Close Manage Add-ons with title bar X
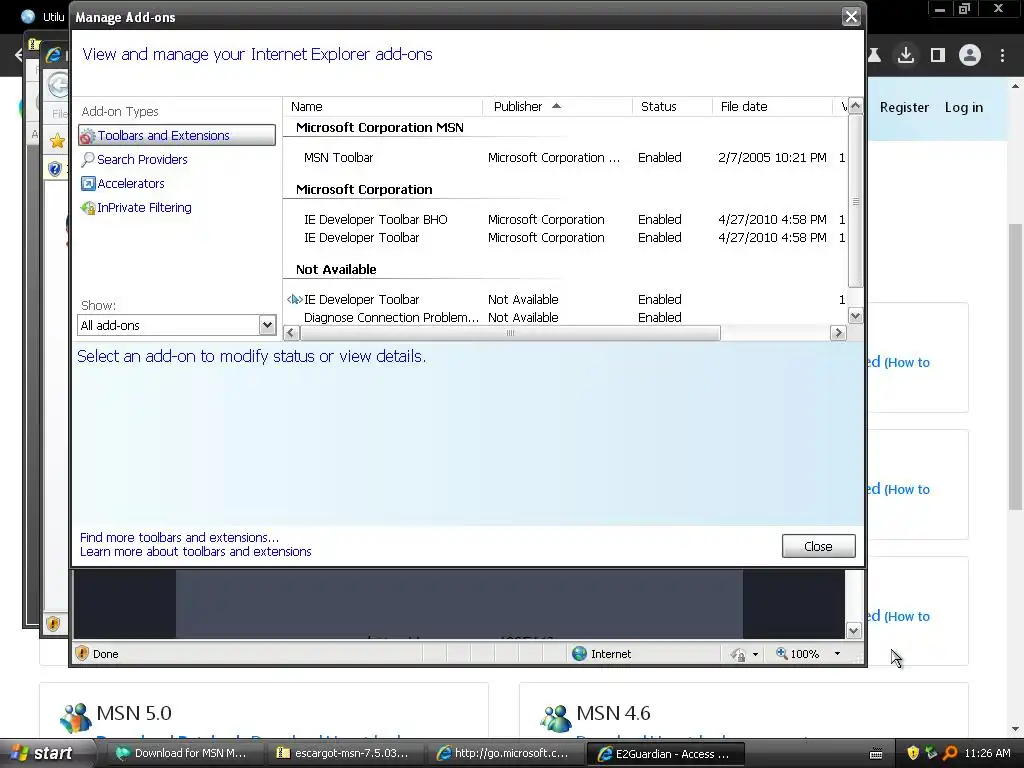Viewport: 1024px width, 768px height. tap(851, 16)
